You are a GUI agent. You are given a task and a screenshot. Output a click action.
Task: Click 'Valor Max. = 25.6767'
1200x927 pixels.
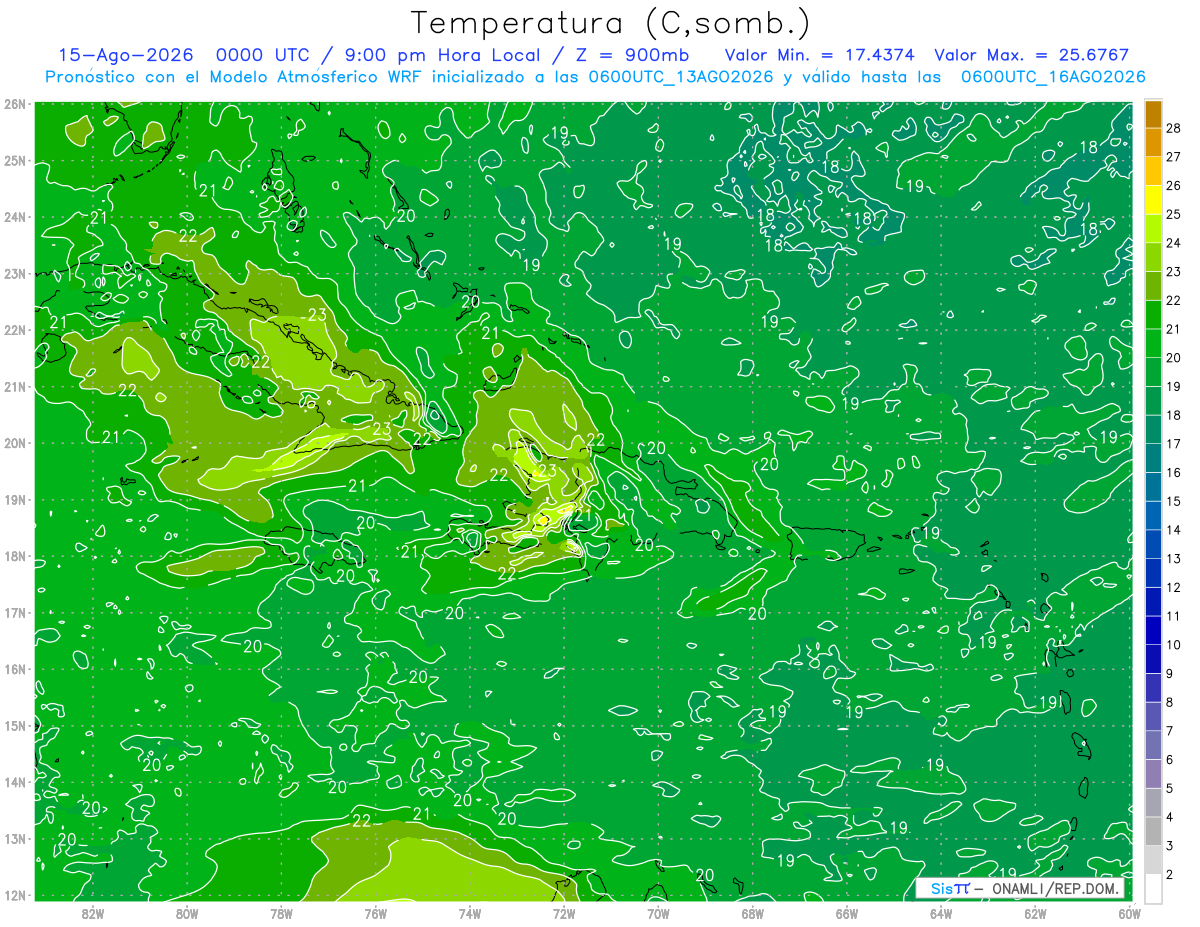coord(1032,56)
